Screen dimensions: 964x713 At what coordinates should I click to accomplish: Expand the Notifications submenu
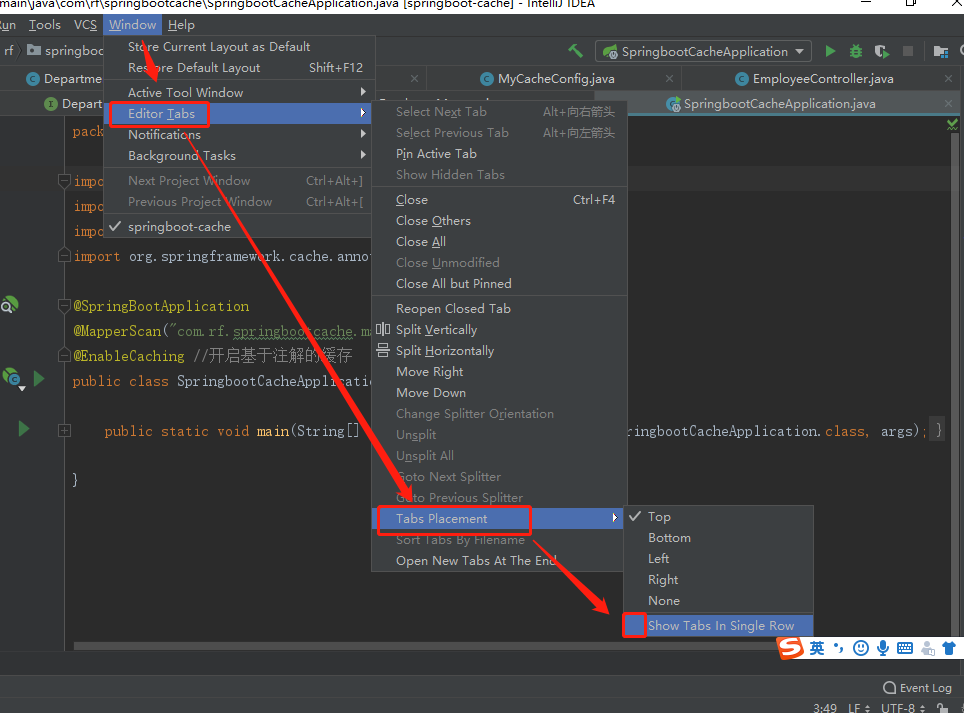(237, 135)
